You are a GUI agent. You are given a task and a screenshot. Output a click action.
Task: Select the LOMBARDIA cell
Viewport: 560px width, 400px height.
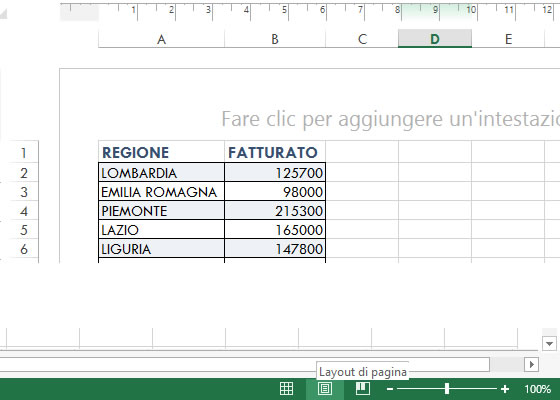[x=161, y=172]
